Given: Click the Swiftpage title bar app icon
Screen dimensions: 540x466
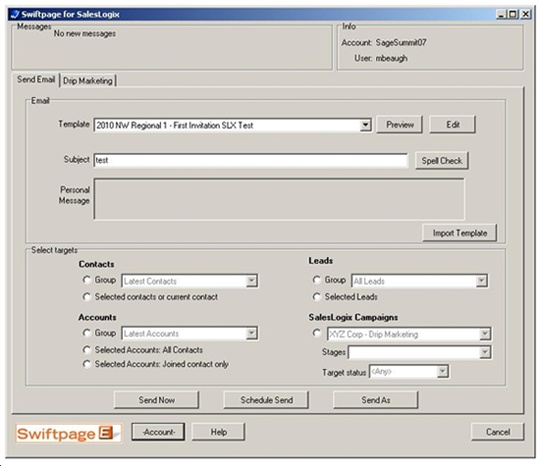Looking at the screenshot, I should click(15, 14).
